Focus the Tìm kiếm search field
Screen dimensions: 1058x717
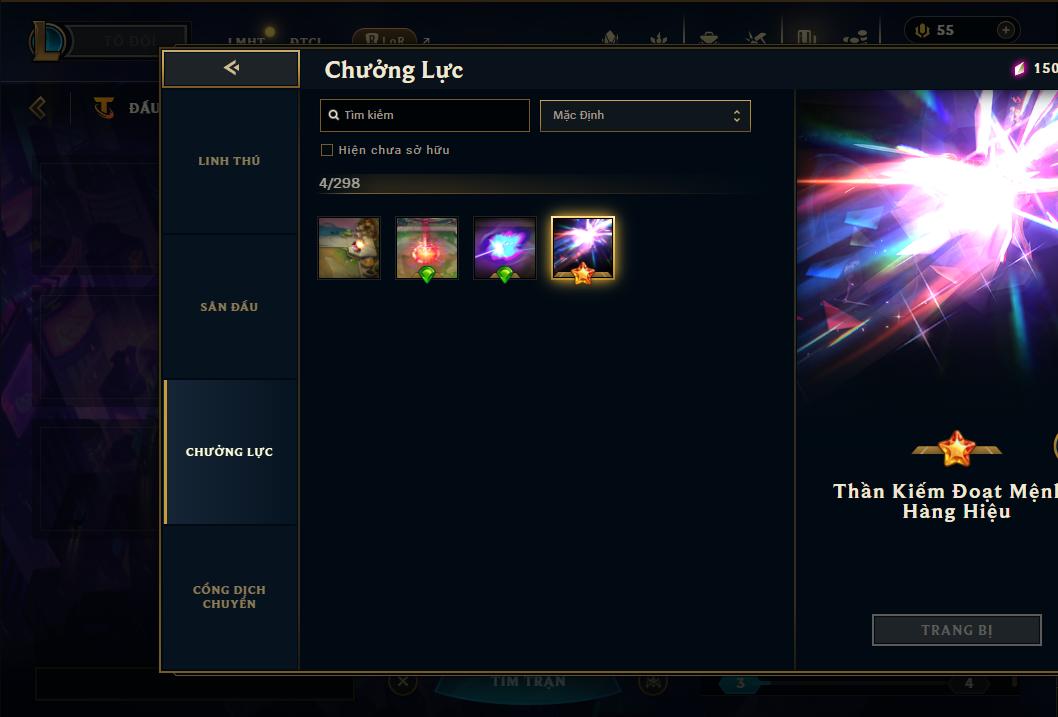424,115
